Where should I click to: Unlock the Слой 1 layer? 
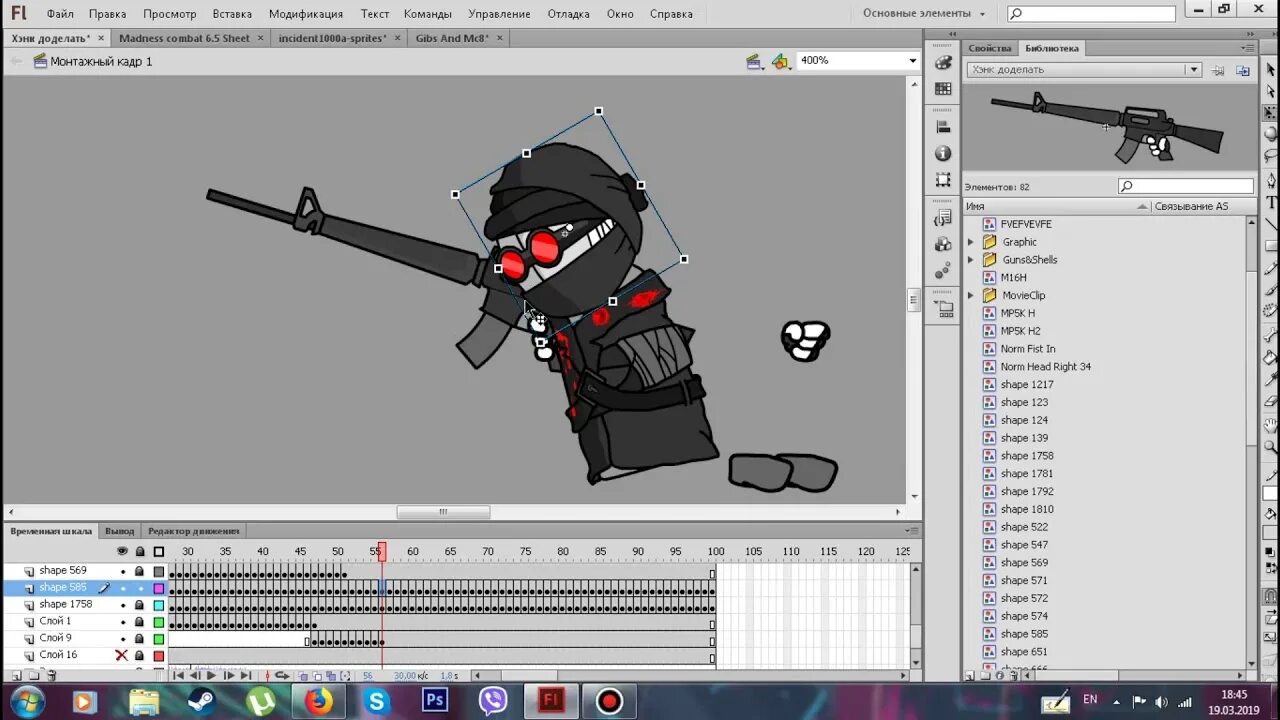139,621
